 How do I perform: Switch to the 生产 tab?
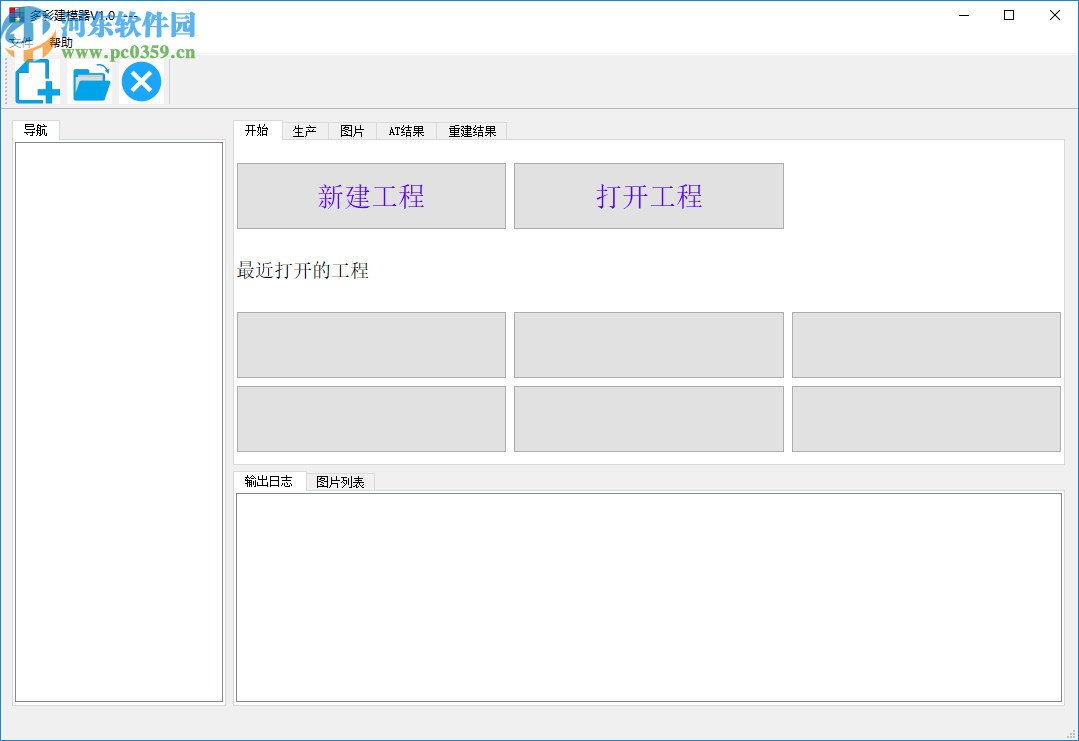click(x=305, y=131)
